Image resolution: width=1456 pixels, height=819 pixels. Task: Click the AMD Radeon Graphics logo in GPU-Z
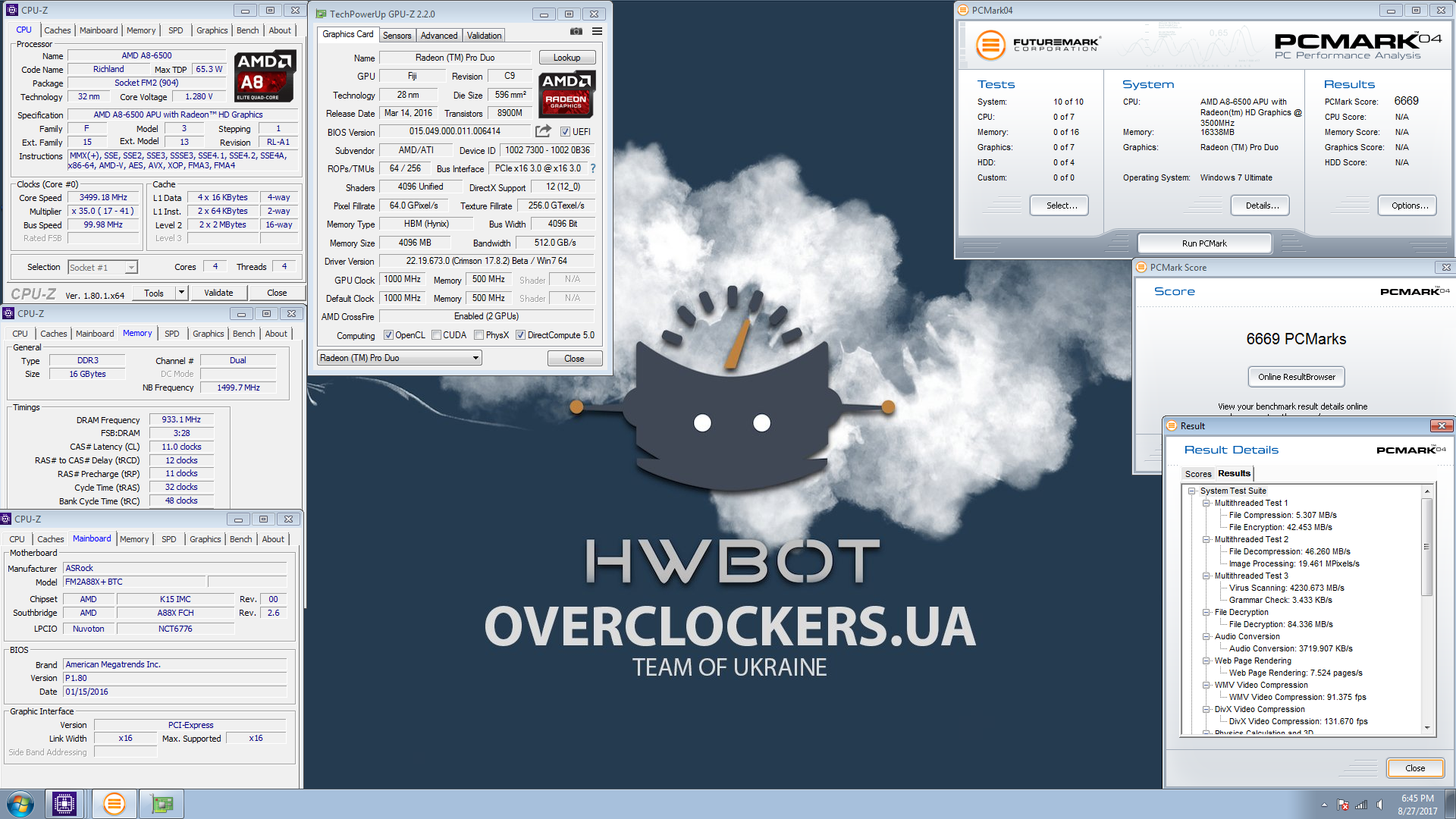click(566, 94)
